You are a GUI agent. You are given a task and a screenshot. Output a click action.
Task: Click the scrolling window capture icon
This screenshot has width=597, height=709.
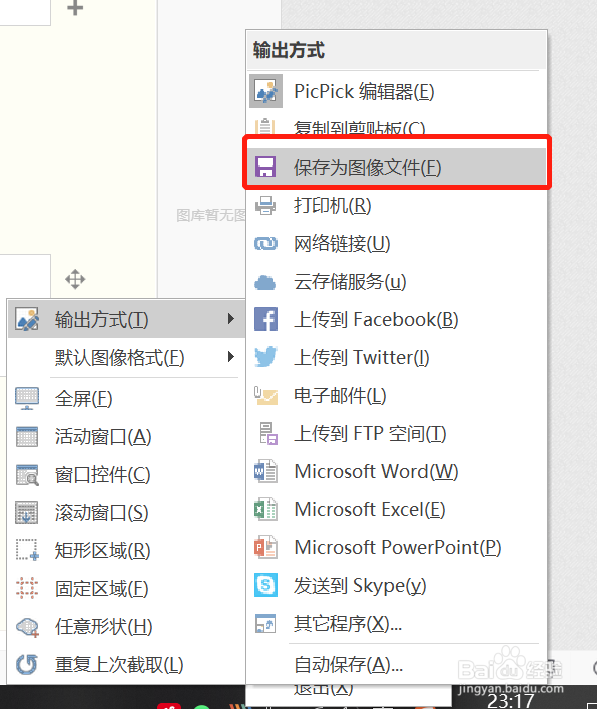[x=27, y=512]
